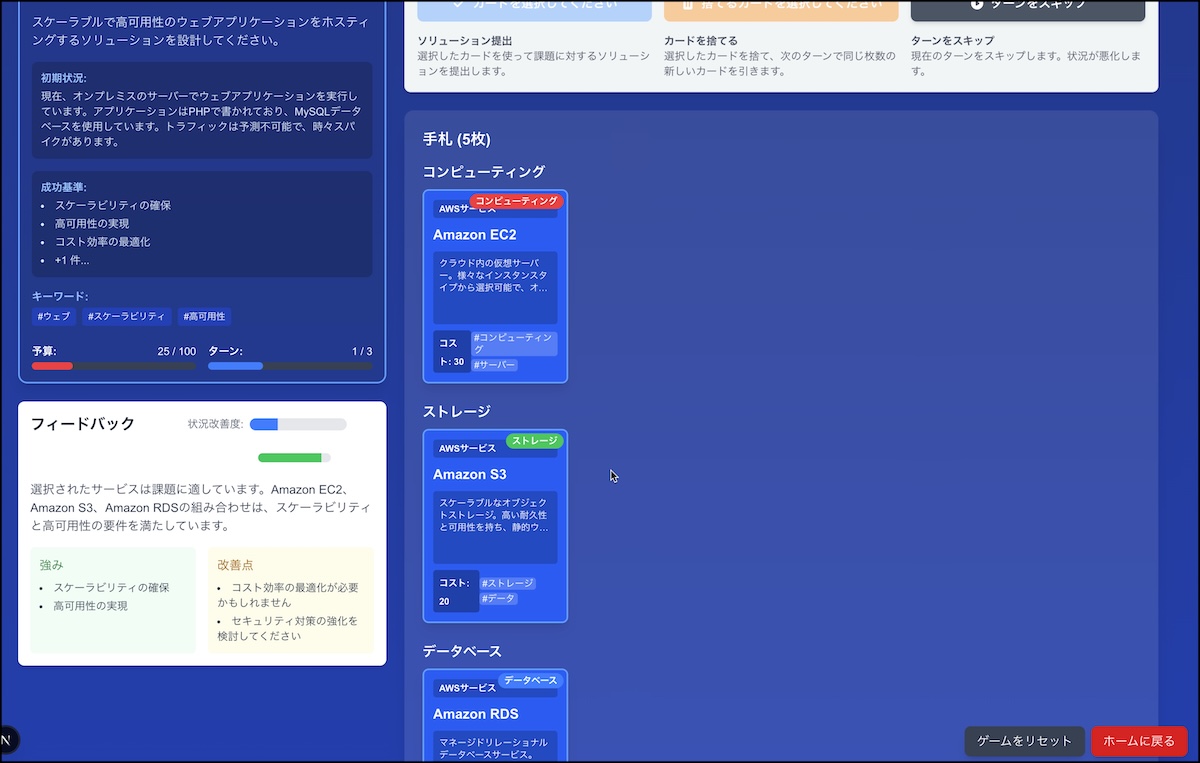This screenshot has width=1200, height=763.
Task: Click "コスト効率の最適化" in success criteria
Action: (x=103, y=241)
